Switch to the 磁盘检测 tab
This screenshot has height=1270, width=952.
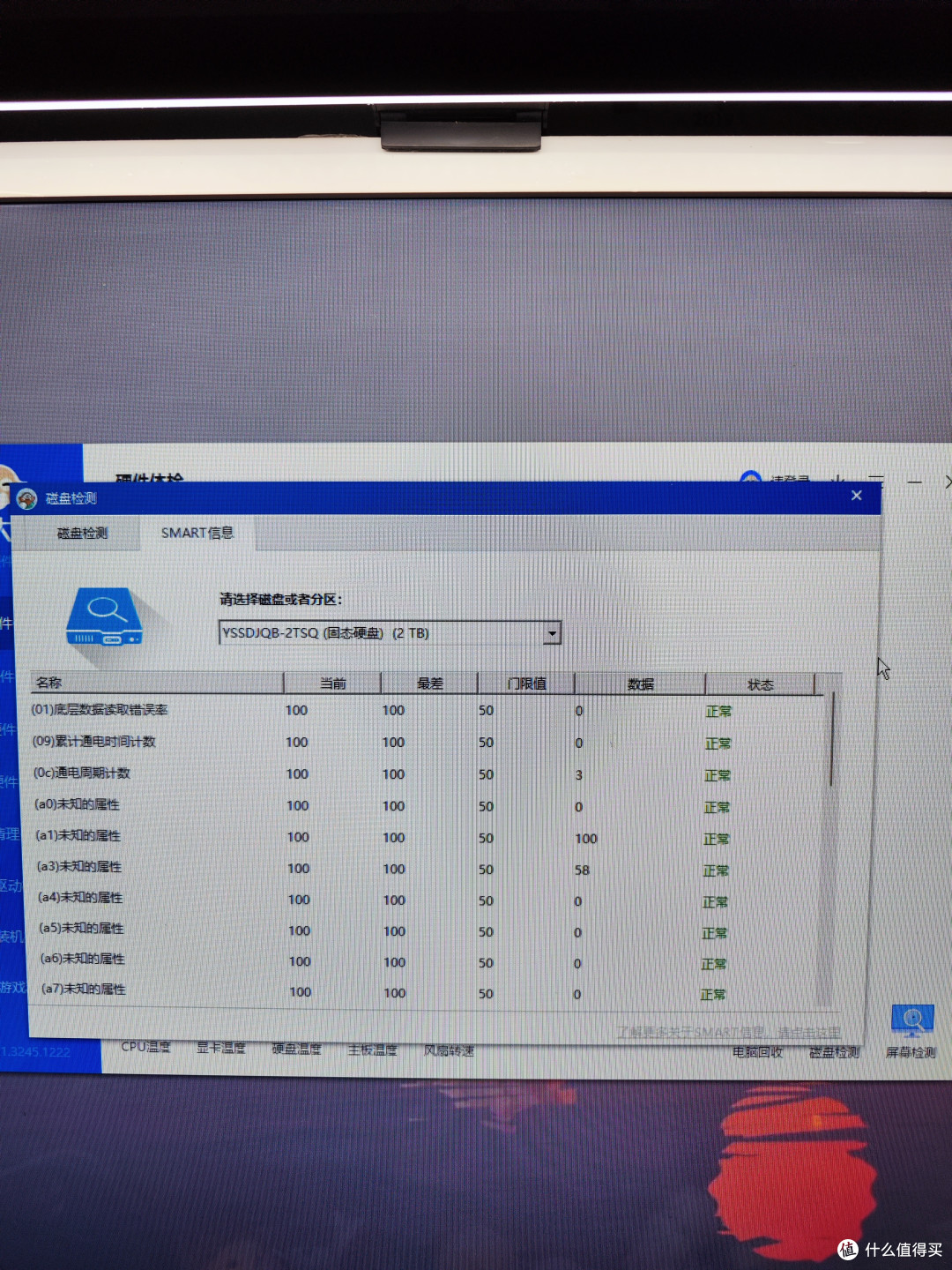pos(82,534)
